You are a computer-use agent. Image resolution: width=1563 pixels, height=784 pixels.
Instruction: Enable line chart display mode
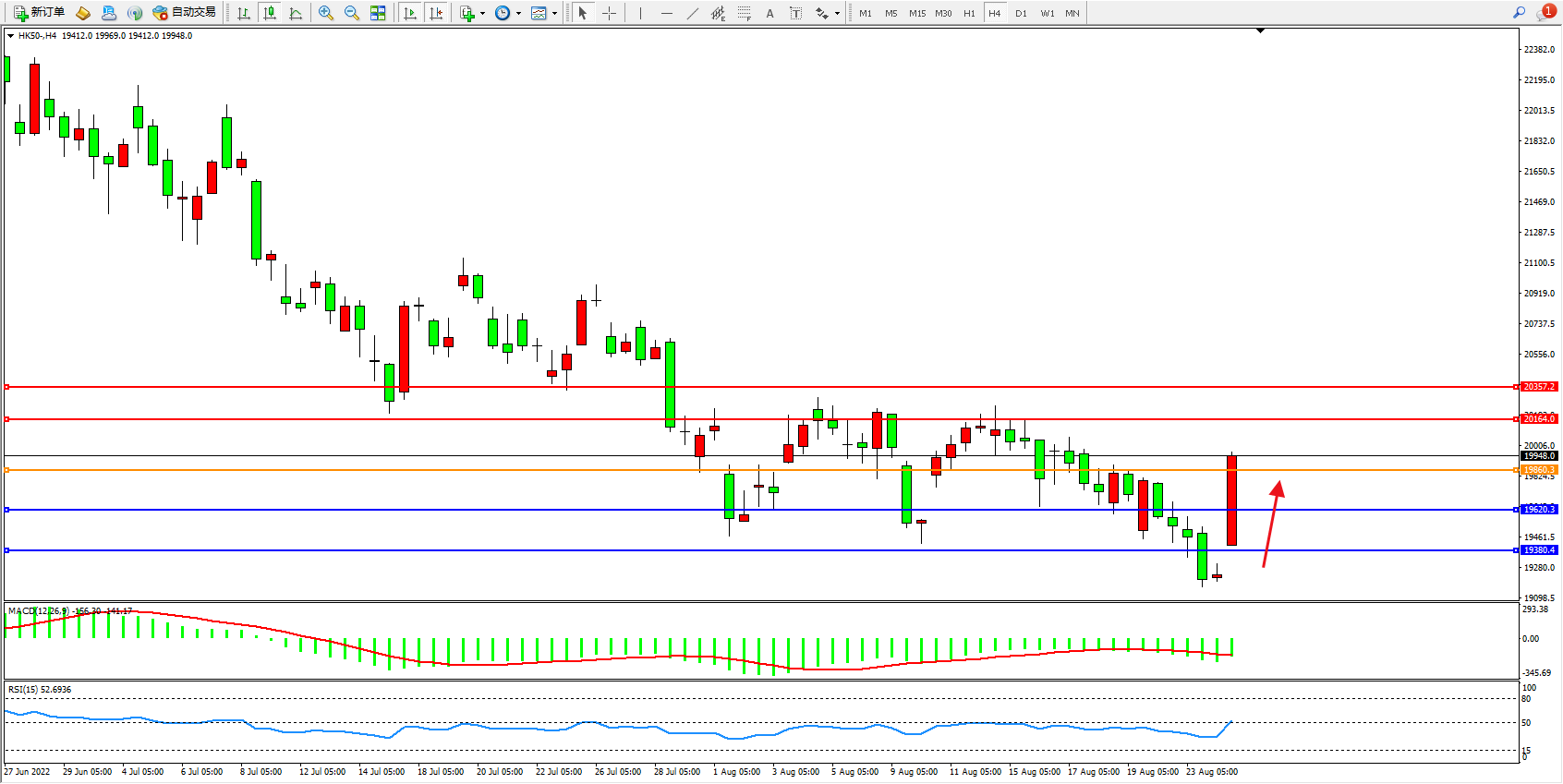pos(296,13)
